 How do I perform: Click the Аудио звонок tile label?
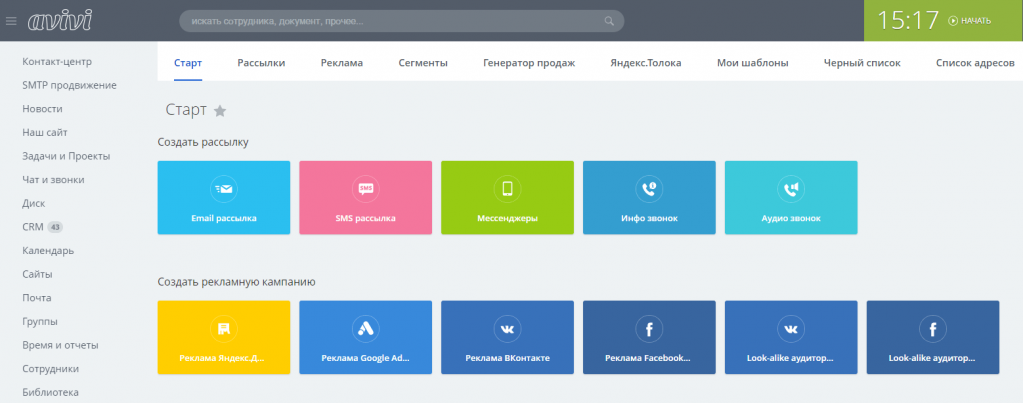coord(791,218)
